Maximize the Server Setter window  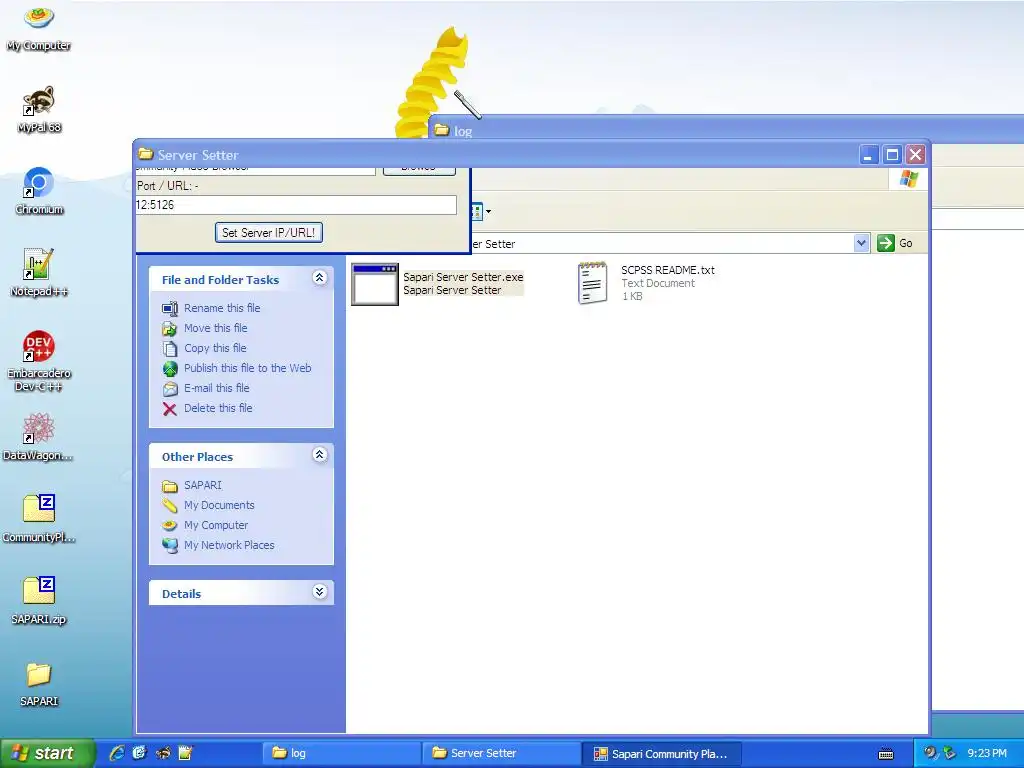coord(892,155)
